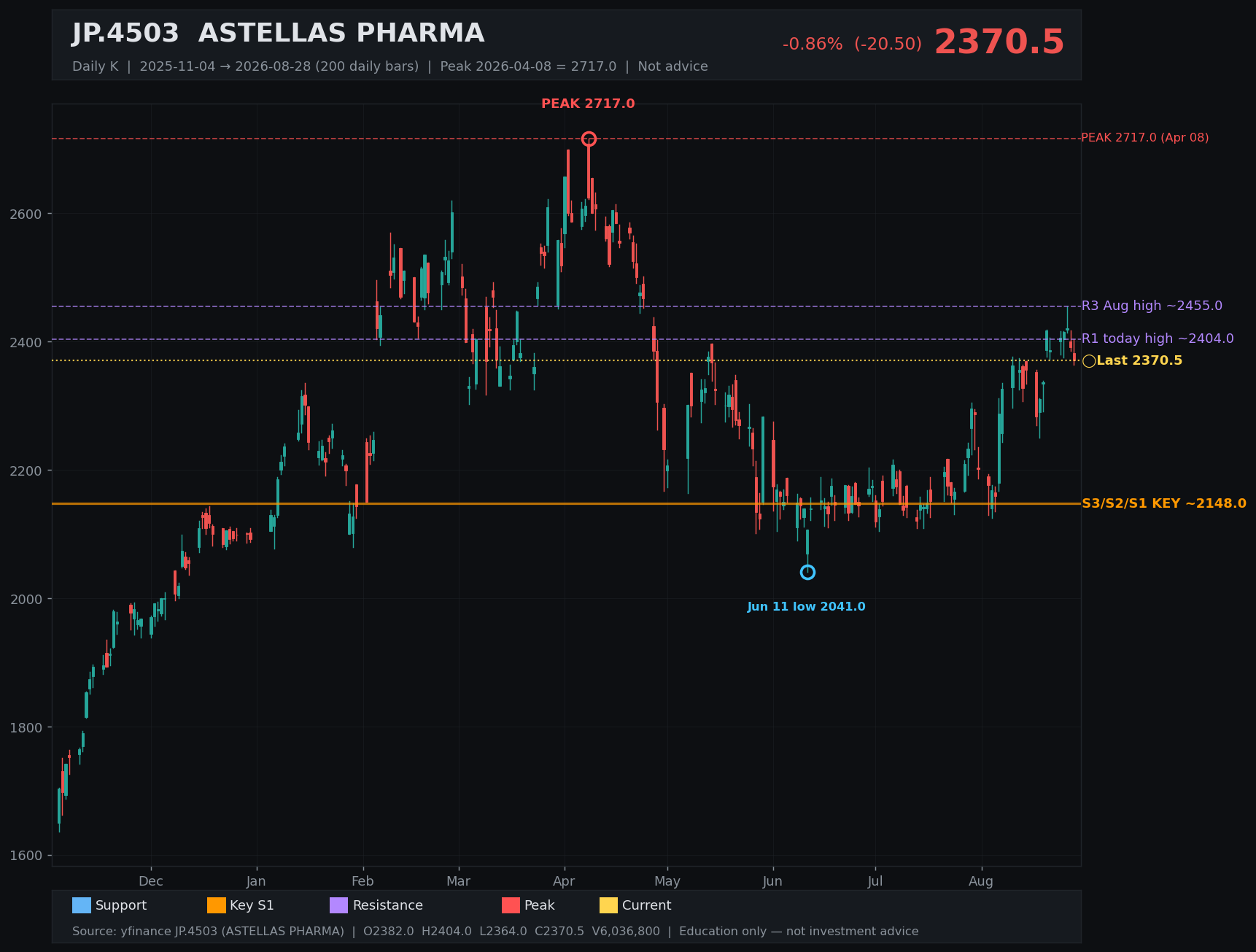Click the 'Apr' x-axis label

pos(564,881)
